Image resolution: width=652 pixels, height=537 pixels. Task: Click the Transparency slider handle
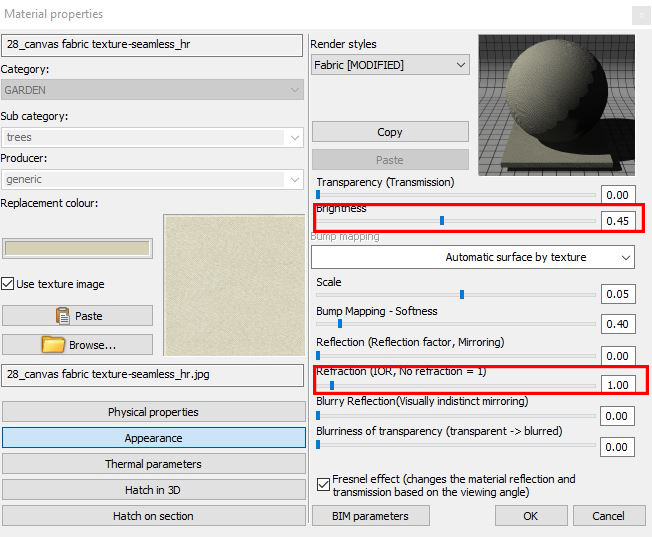coord(318,194)
